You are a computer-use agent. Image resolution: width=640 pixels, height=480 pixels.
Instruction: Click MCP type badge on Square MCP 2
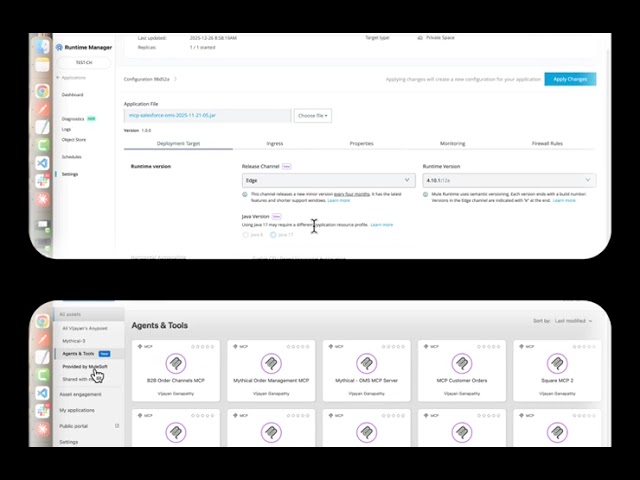coord(526,347)
